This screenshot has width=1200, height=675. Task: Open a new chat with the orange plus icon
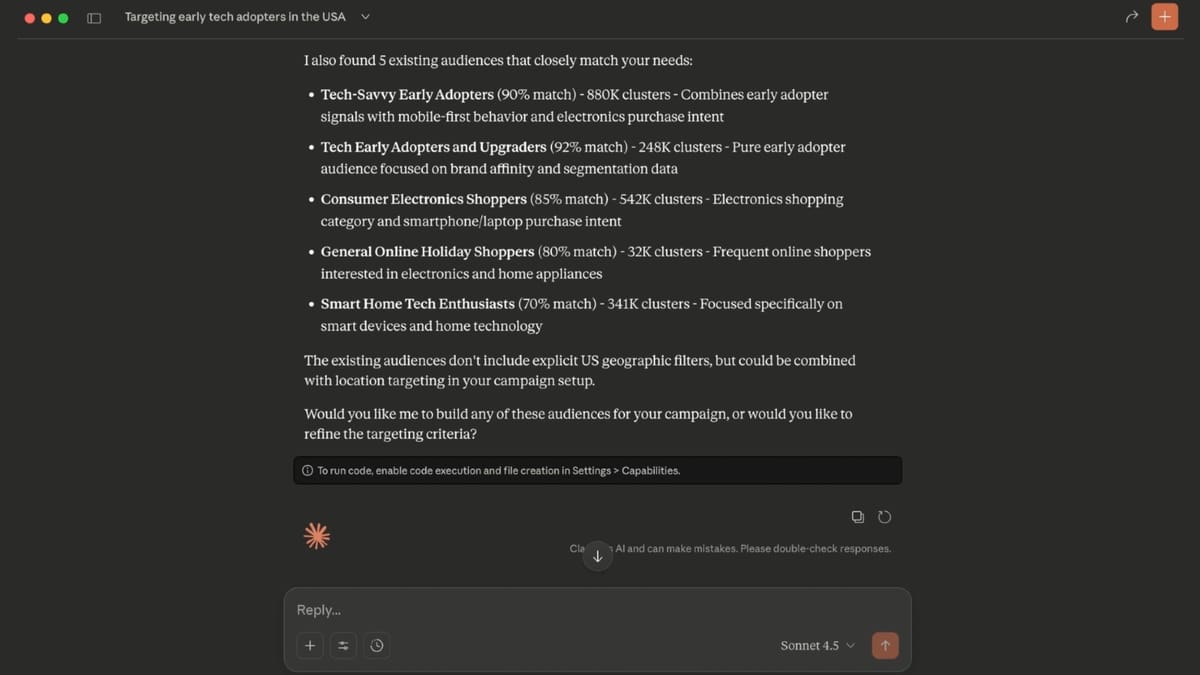(x=1164, y=17)
